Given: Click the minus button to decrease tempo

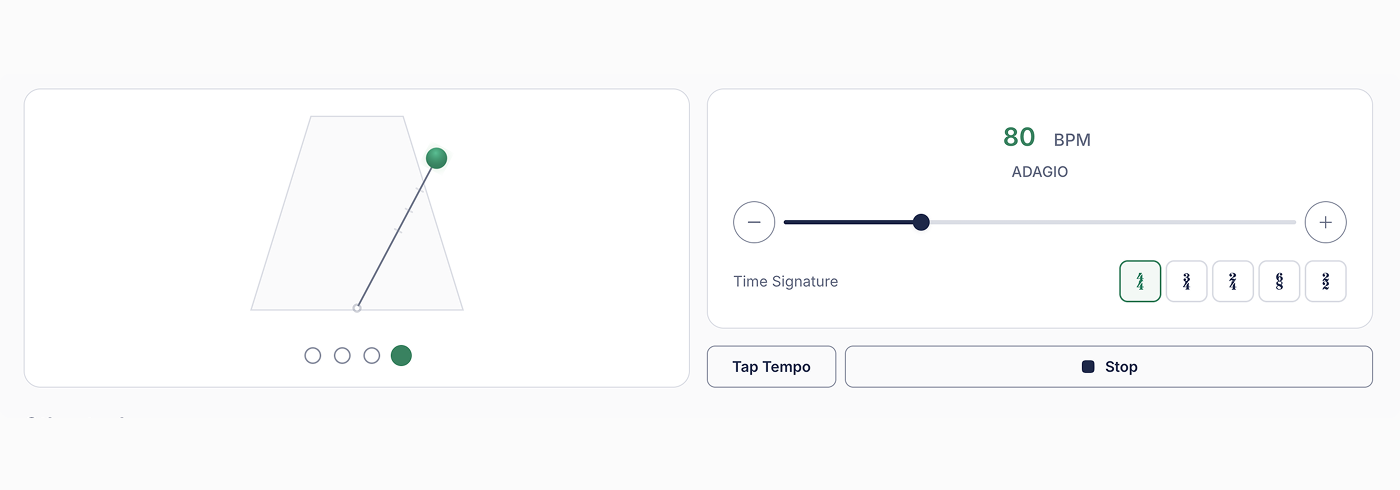Looking at the screenshot, I should [x=754, y=222].
